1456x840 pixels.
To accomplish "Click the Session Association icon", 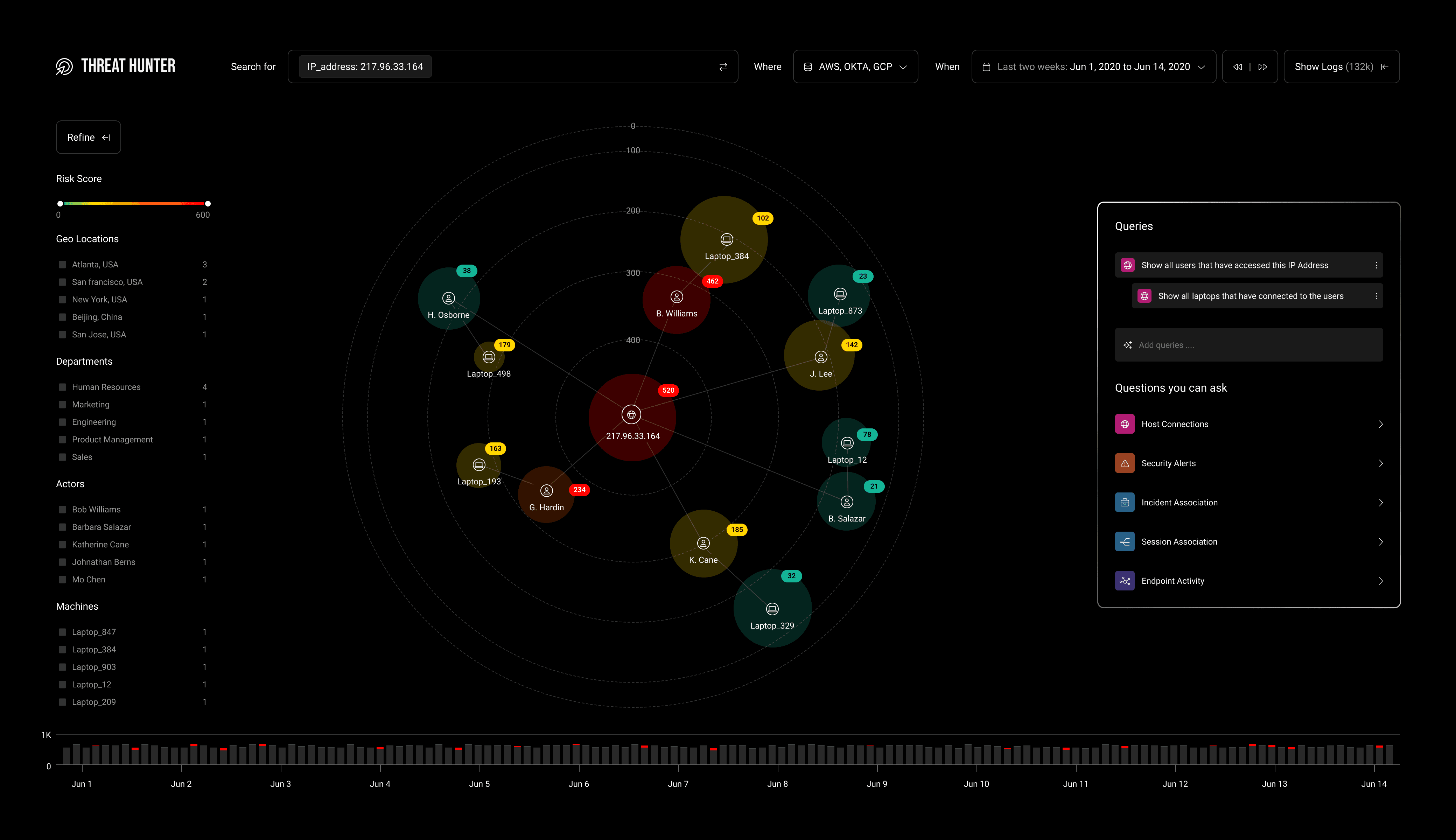I will pos(1124,542).
